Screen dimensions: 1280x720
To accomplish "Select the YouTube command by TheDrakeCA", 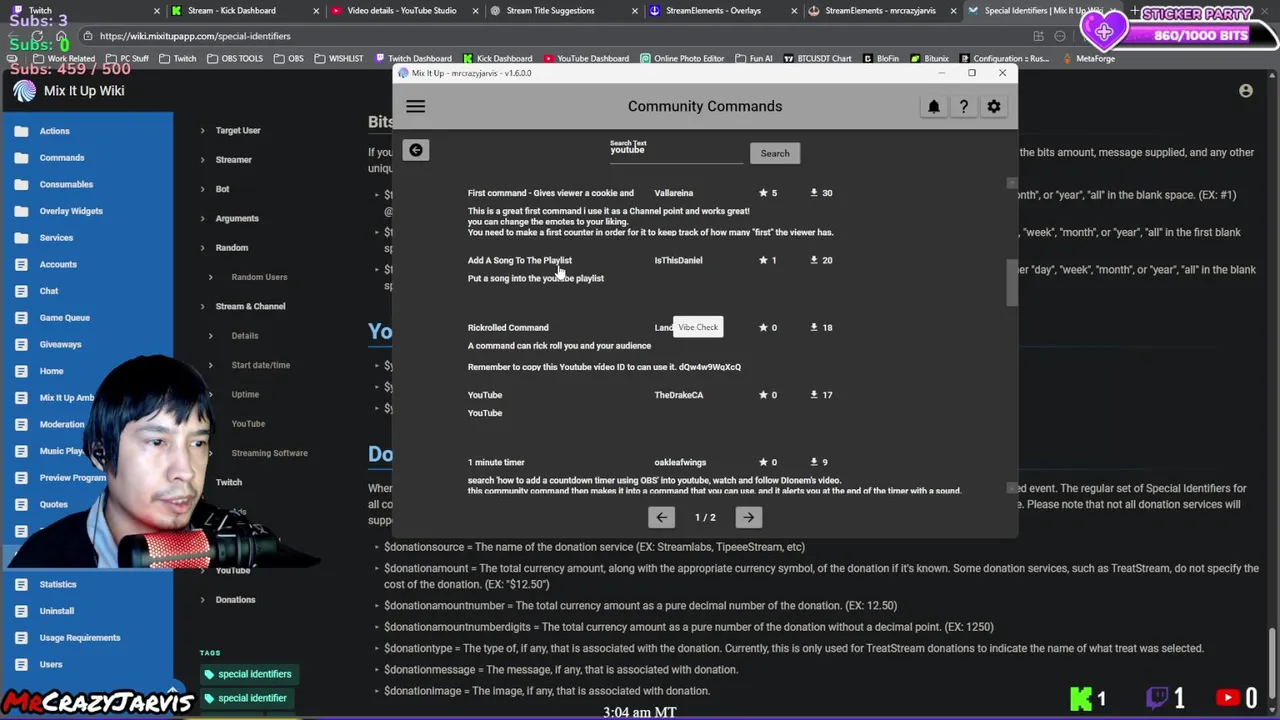I will [485, 395].
